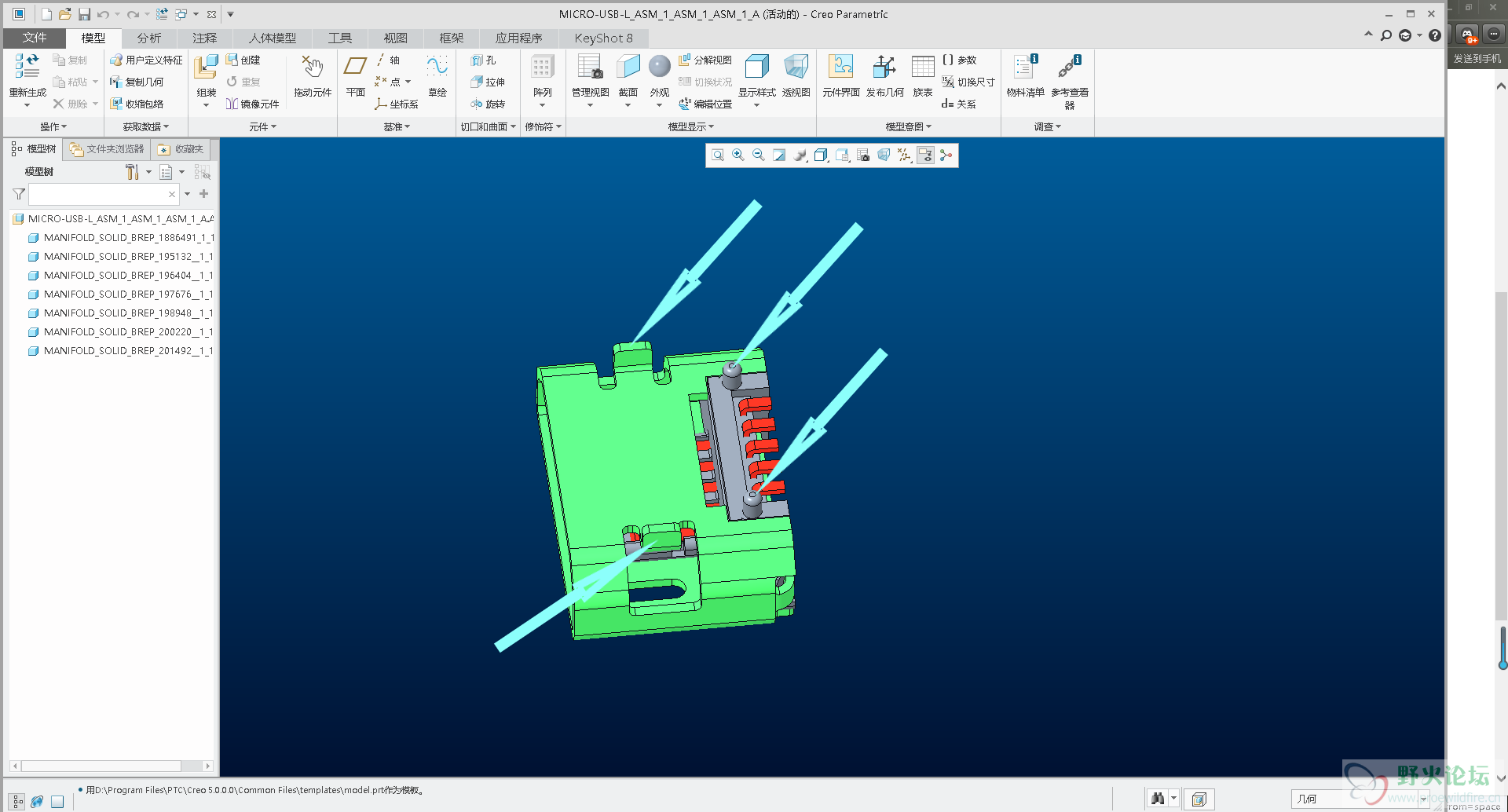Toggle spin center icon in graphics toolbar
This screenshot has width=1508, height=812.
(x=946, y=155)
